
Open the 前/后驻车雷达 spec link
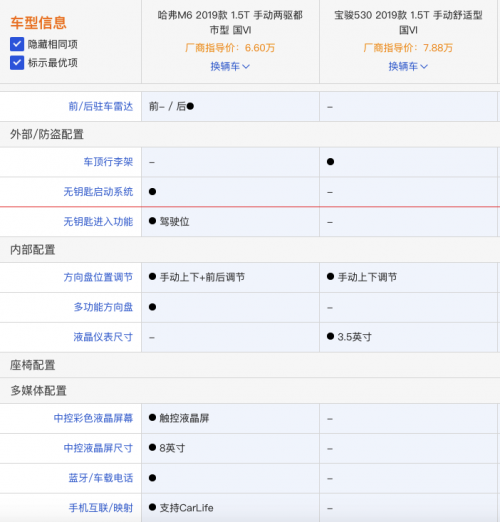tap(101, 106)
